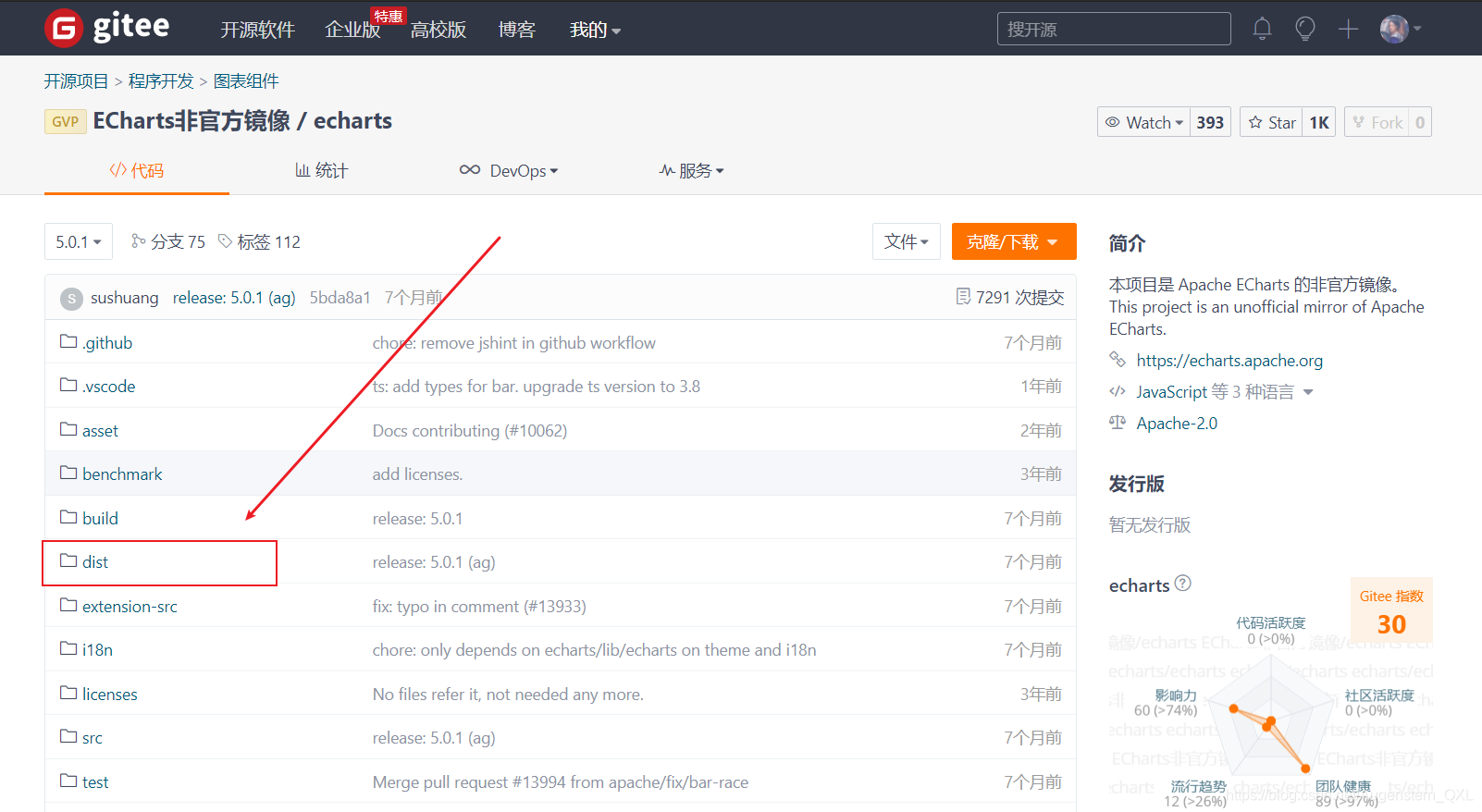
Task: Click the .github folder icon
Action: point(68,341)
